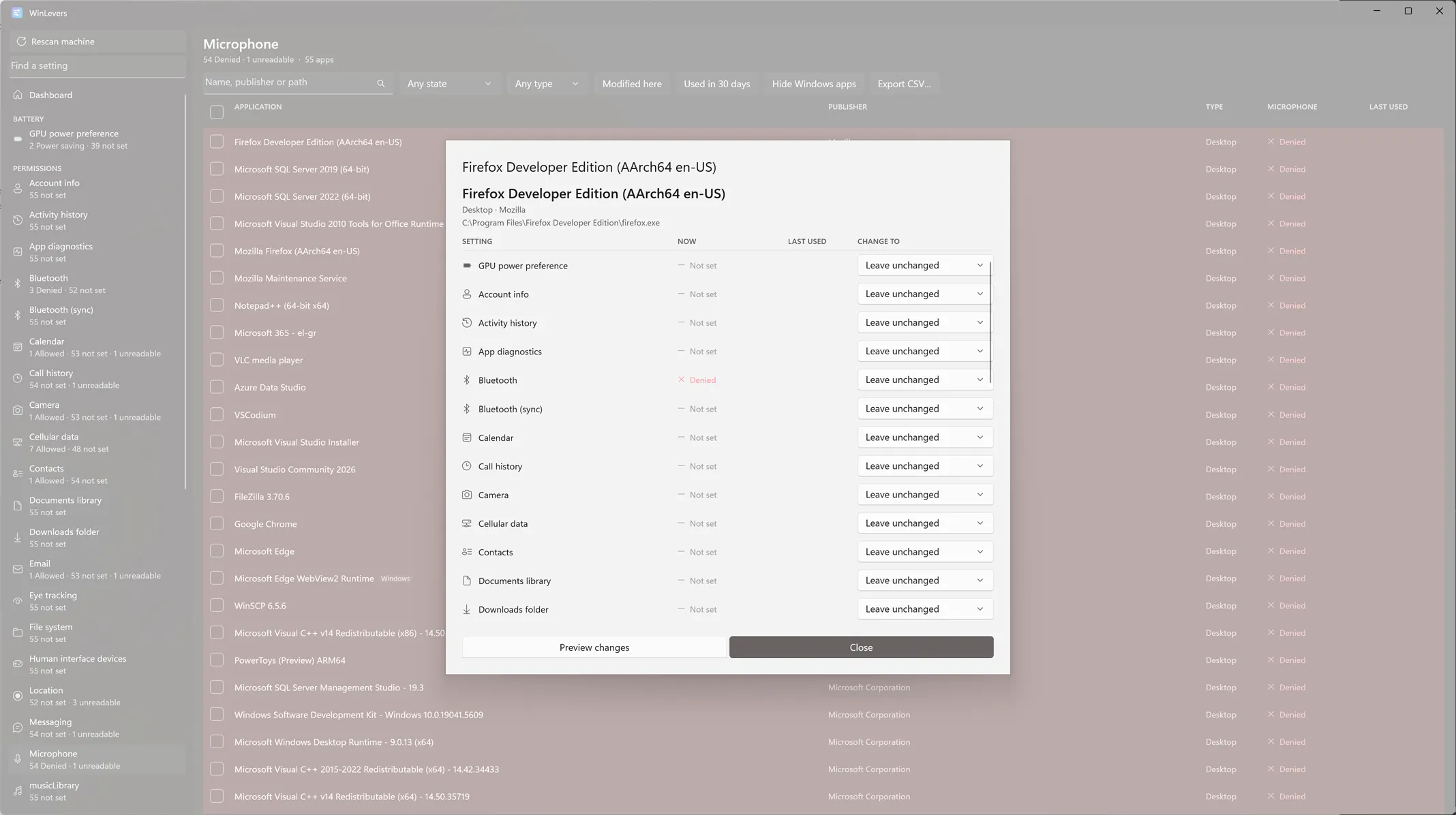The height and width of the screenshot is (815, 1456).
Task: Check the PowerToys (Preview) ARM64 row checkbox
Action: point(217,660)
